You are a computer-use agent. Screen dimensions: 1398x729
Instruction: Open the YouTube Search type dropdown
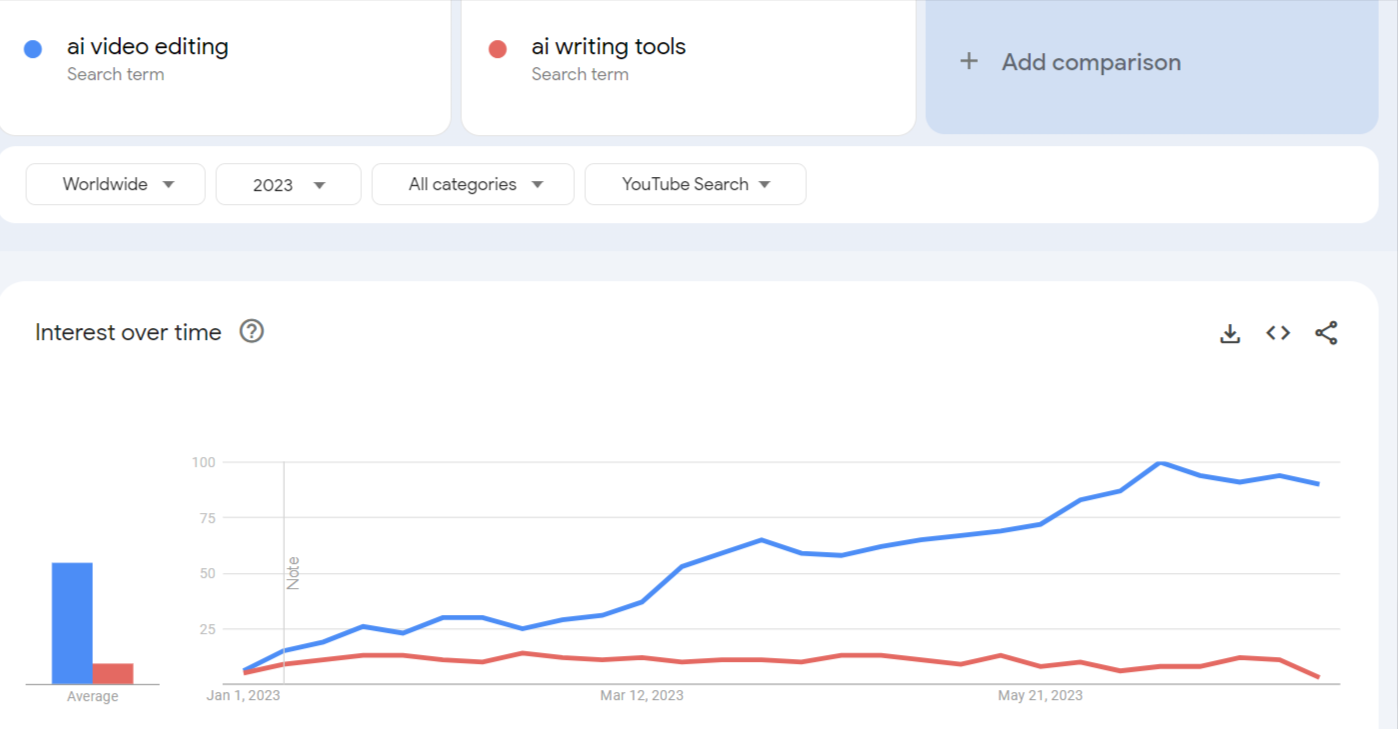click(695, 184)
